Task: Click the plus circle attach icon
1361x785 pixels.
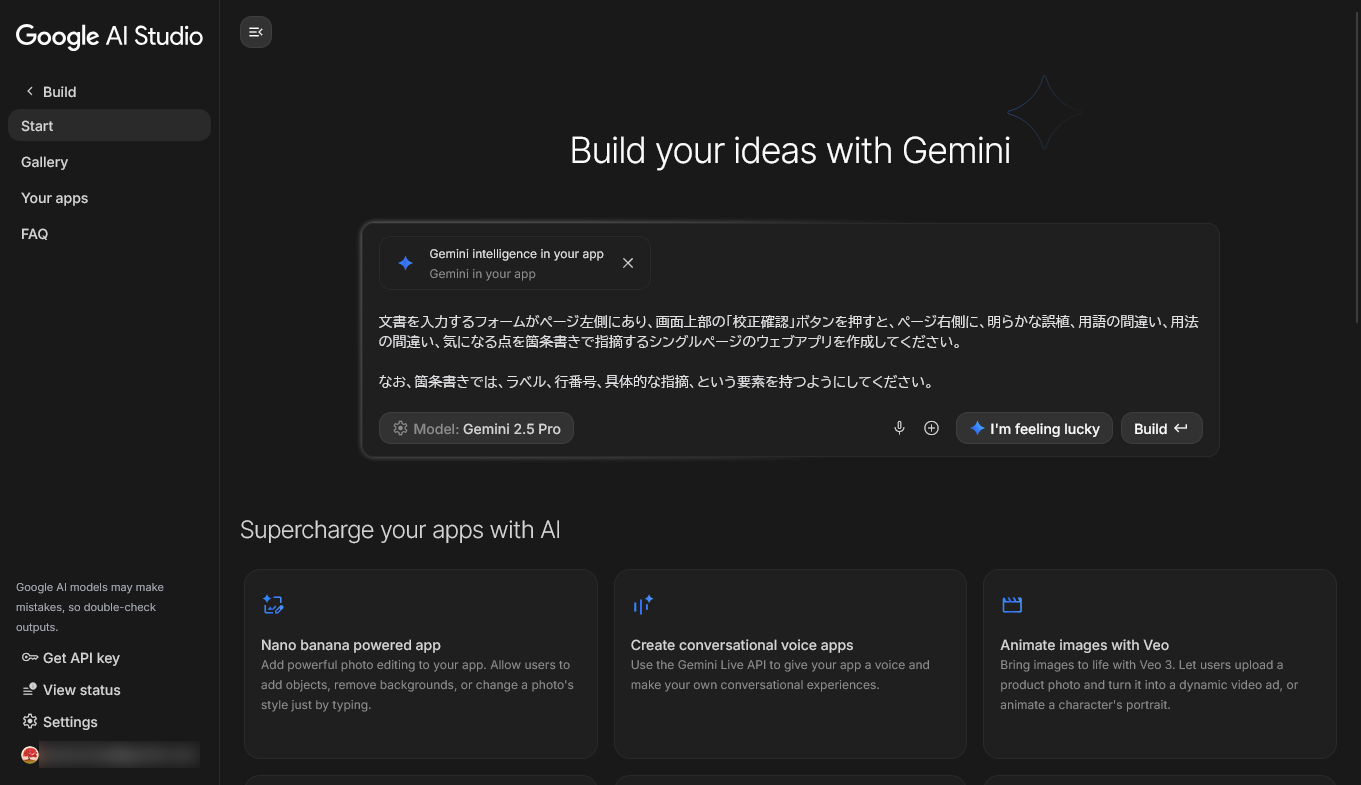Action: pos(931,428)
